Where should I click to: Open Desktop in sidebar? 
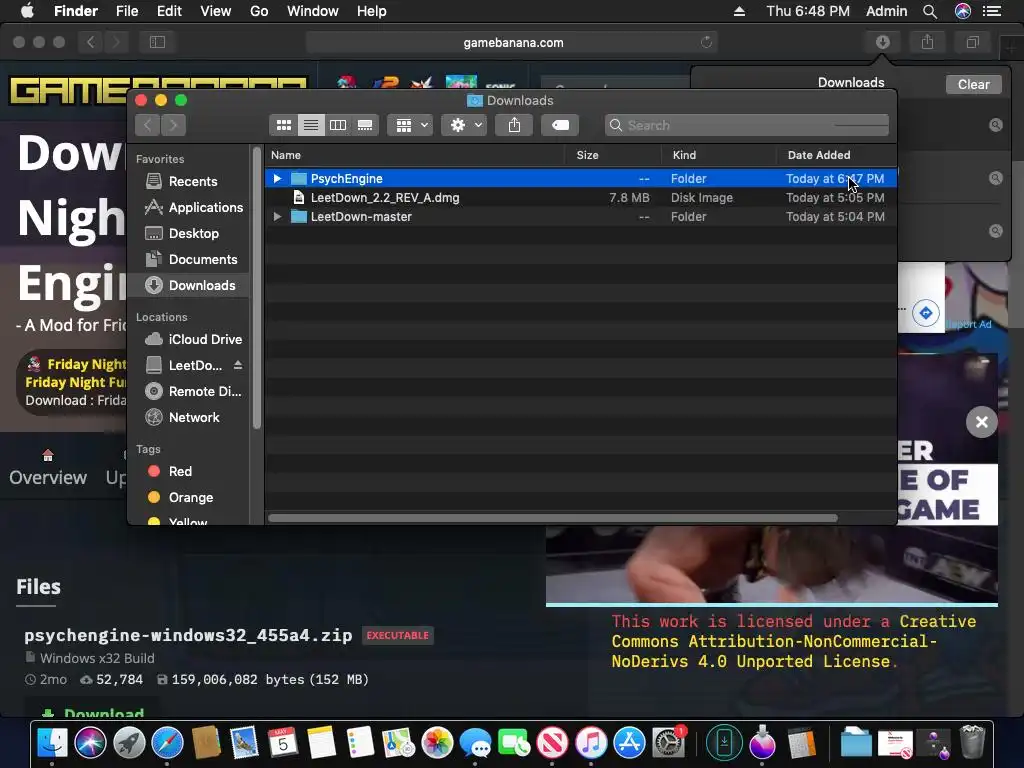tap(189, 233)
